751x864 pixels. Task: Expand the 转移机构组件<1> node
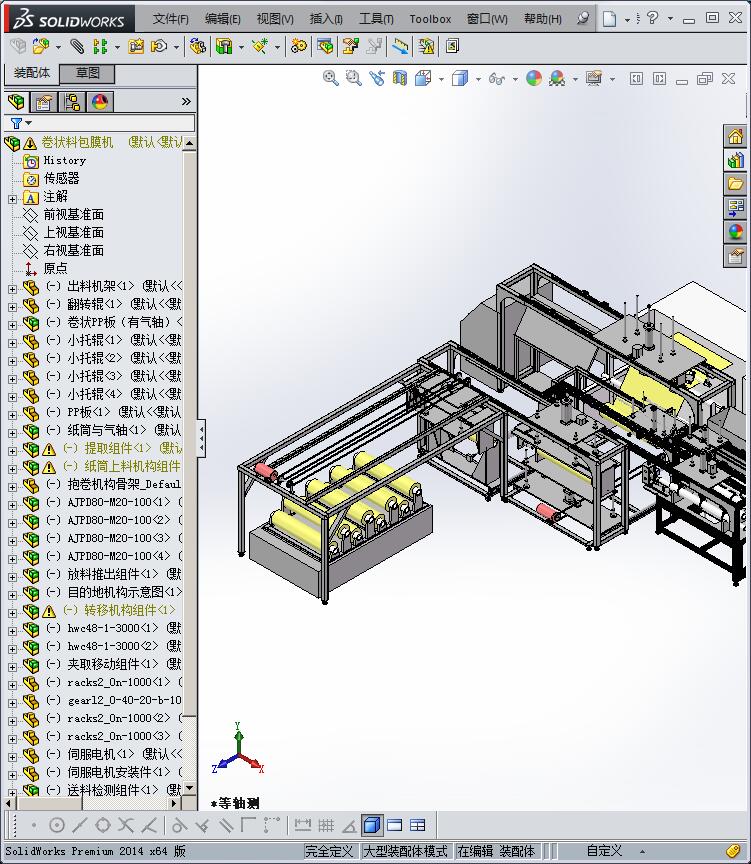point(13,613)
